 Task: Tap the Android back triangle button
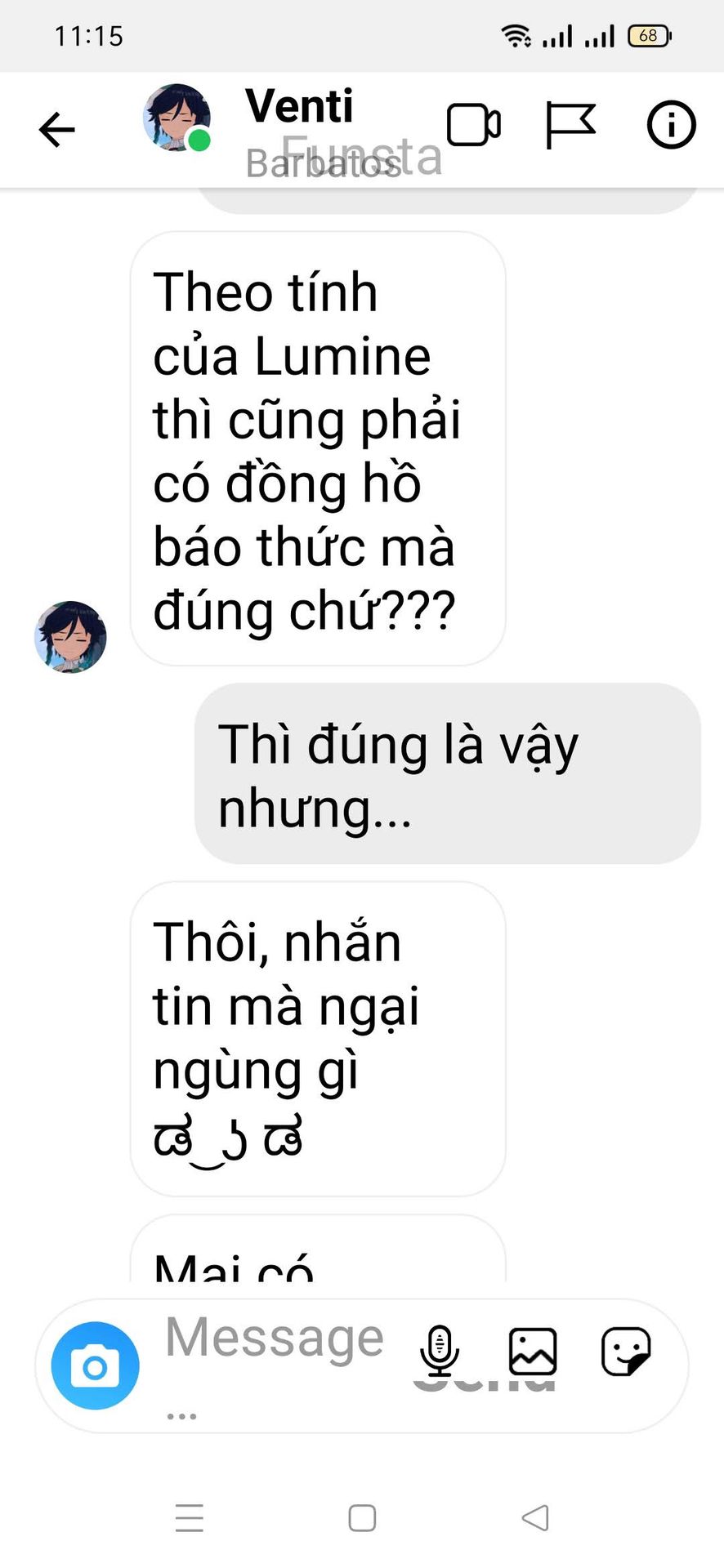point(535,1518)
